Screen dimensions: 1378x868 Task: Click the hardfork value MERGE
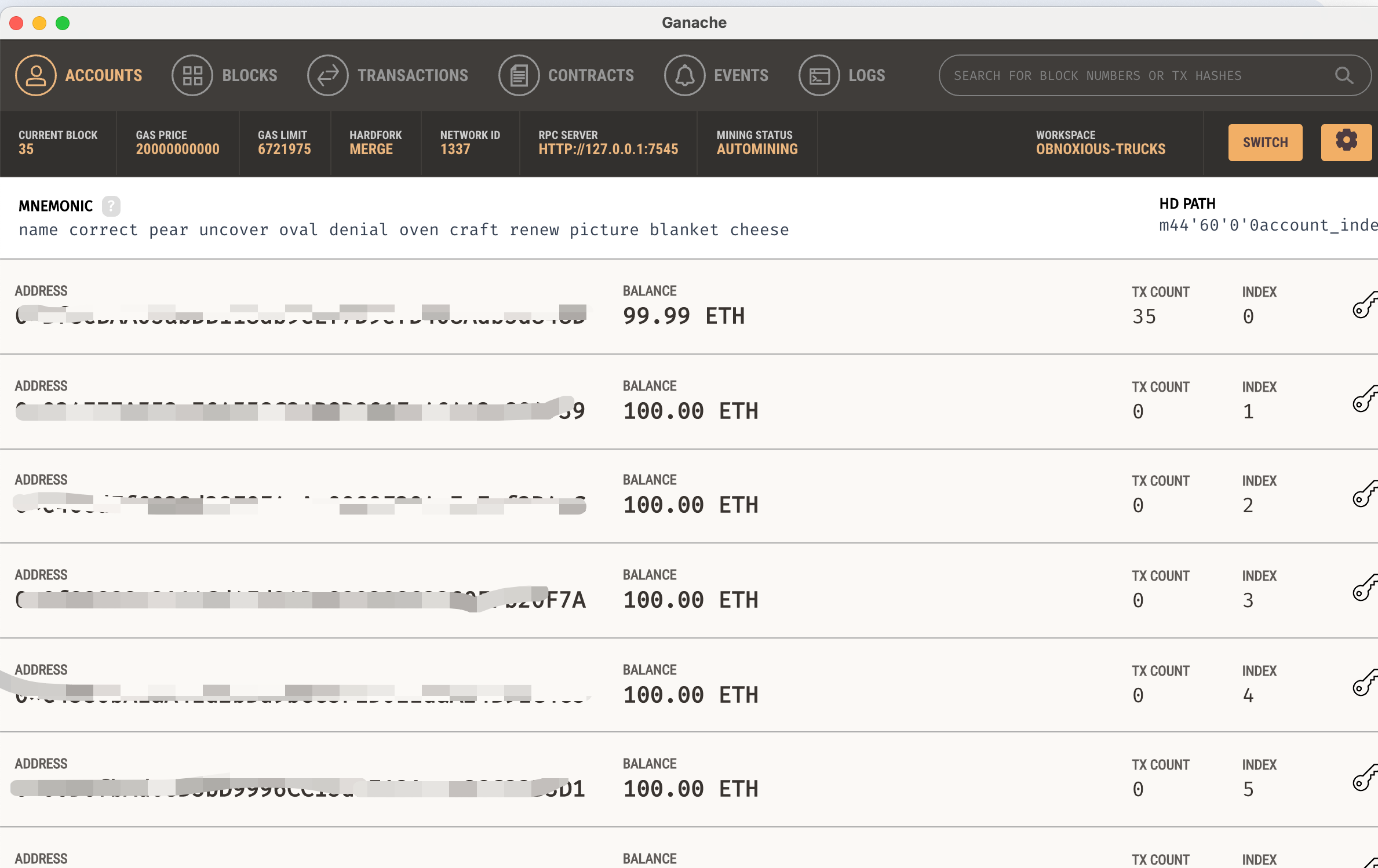tap(371, 149)
